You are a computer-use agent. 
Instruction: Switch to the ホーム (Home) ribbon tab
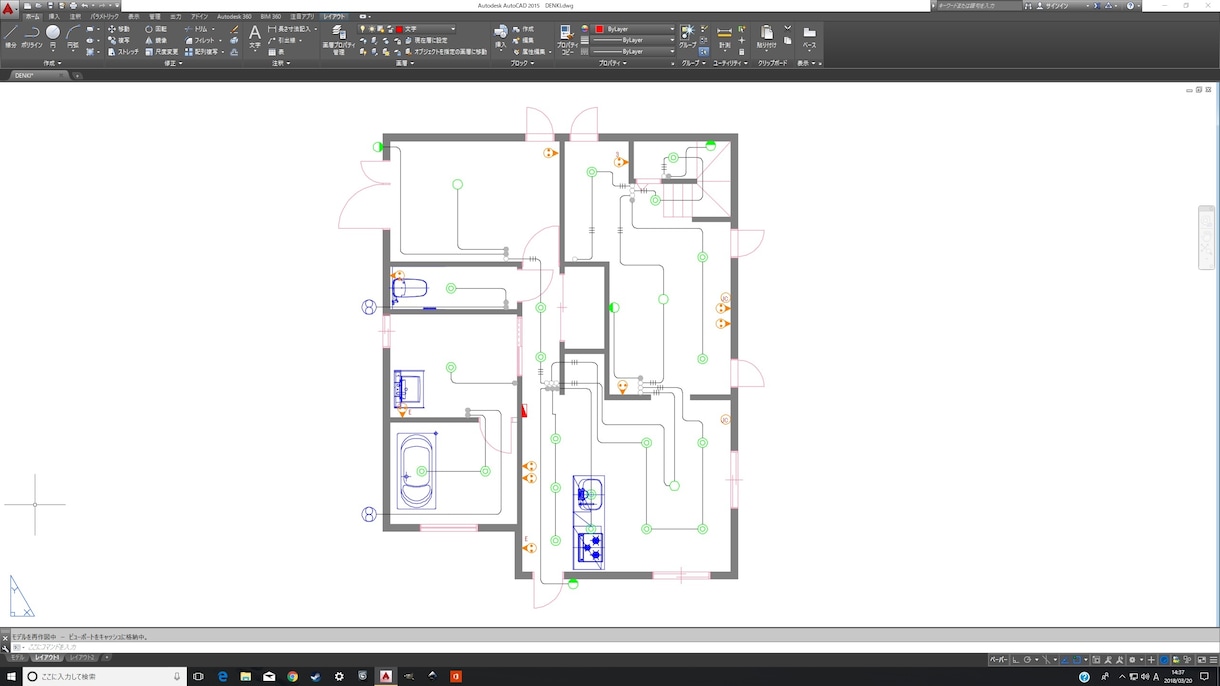coord(33,17)
